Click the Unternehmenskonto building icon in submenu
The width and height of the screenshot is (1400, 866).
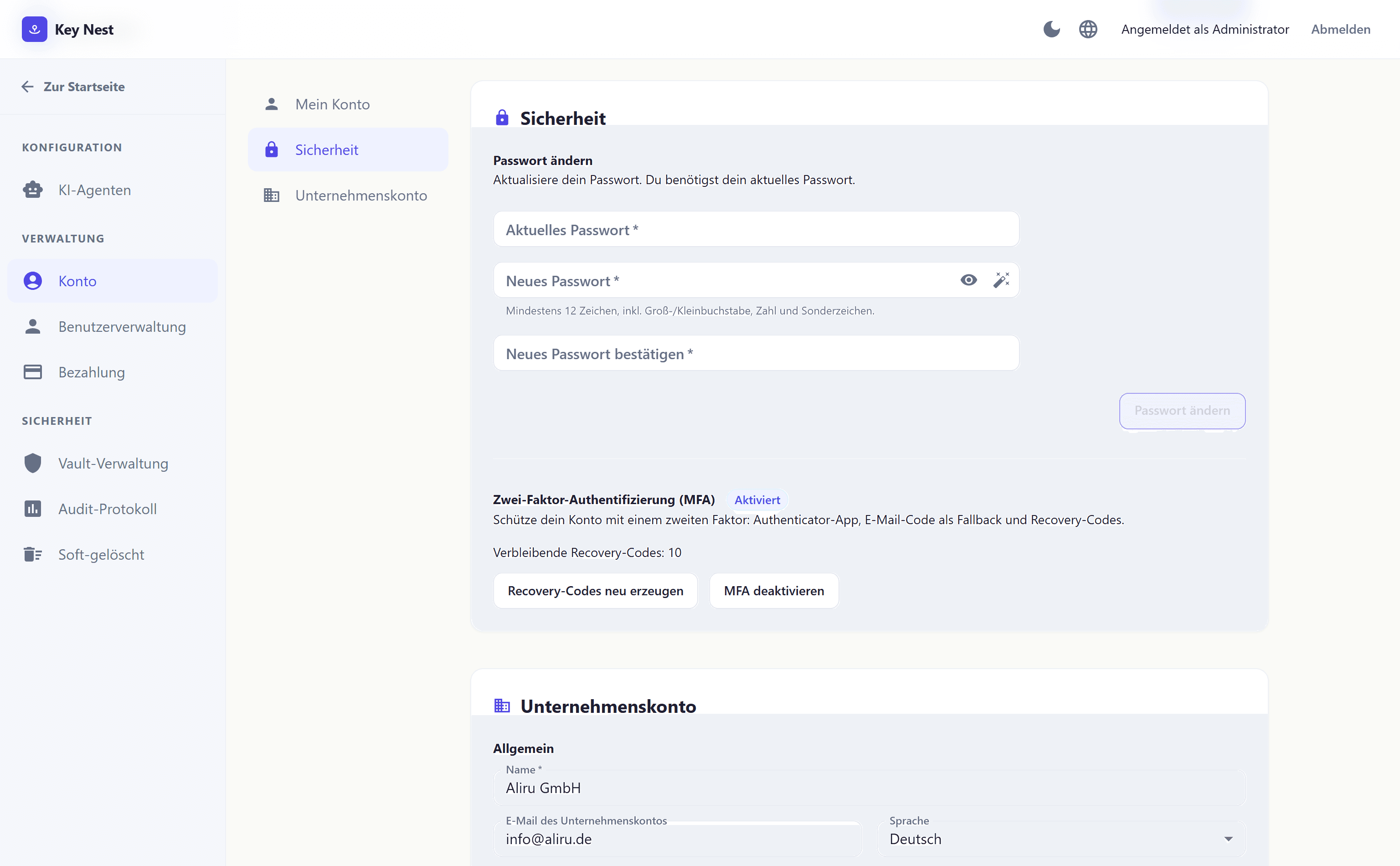[x=272, y=196]
